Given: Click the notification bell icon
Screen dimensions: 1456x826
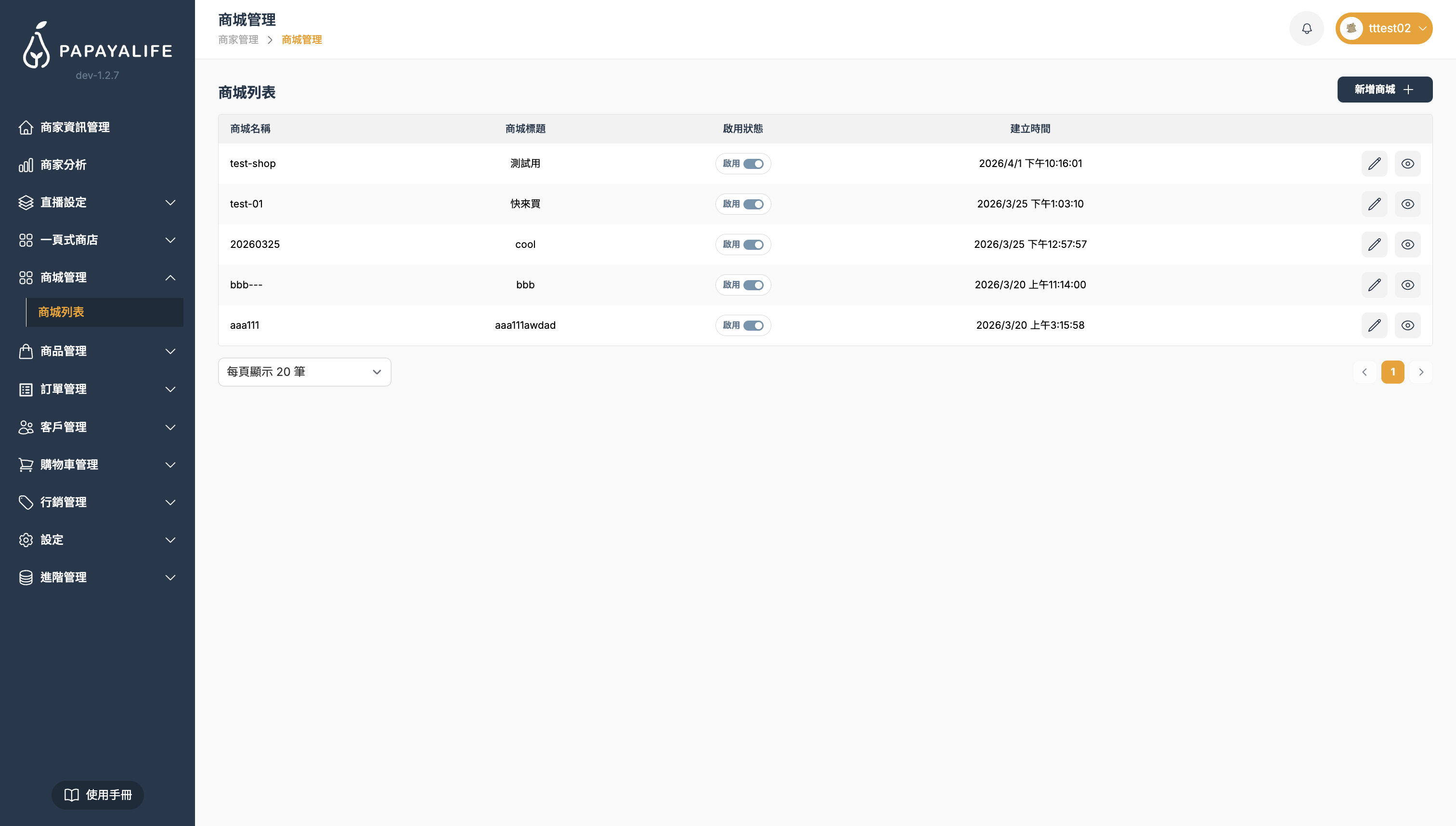Looking at the screenshot, I should 1306,28.
